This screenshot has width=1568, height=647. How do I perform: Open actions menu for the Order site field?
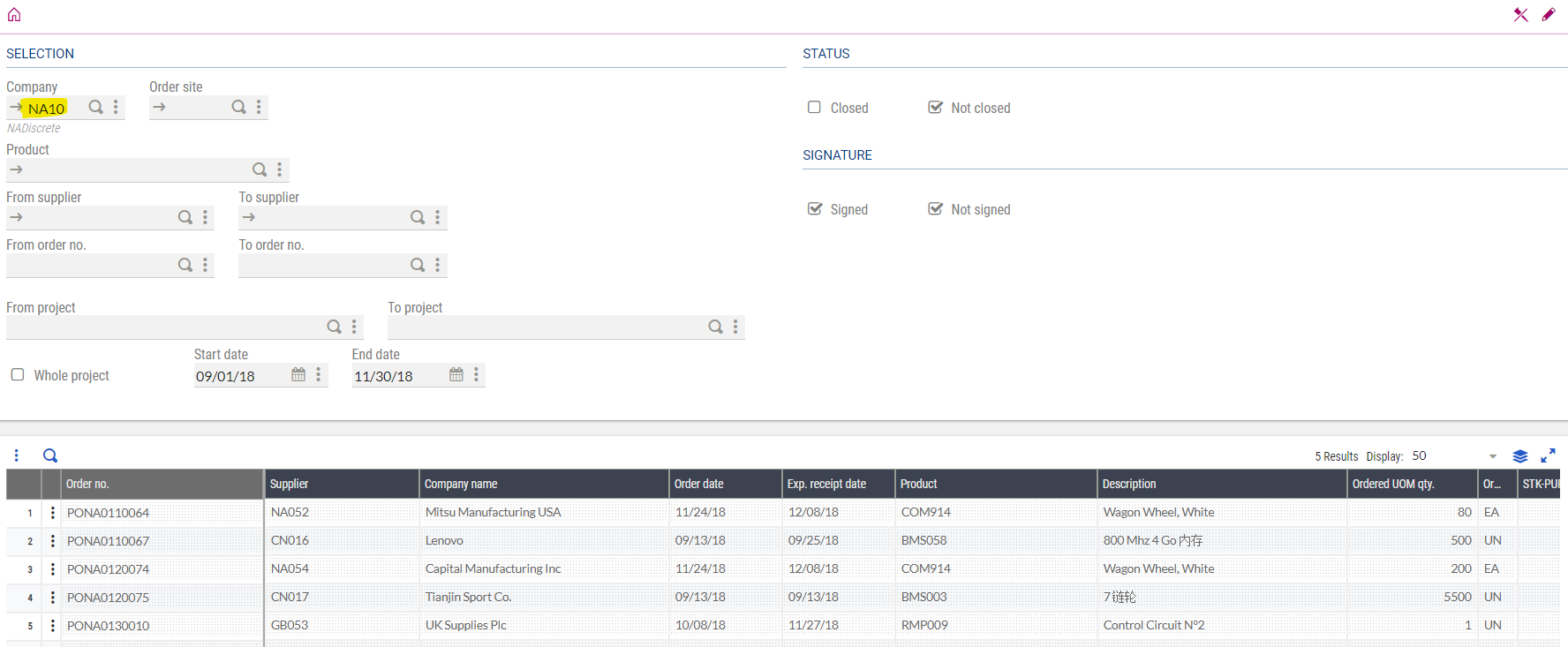[x=259, y=107]
